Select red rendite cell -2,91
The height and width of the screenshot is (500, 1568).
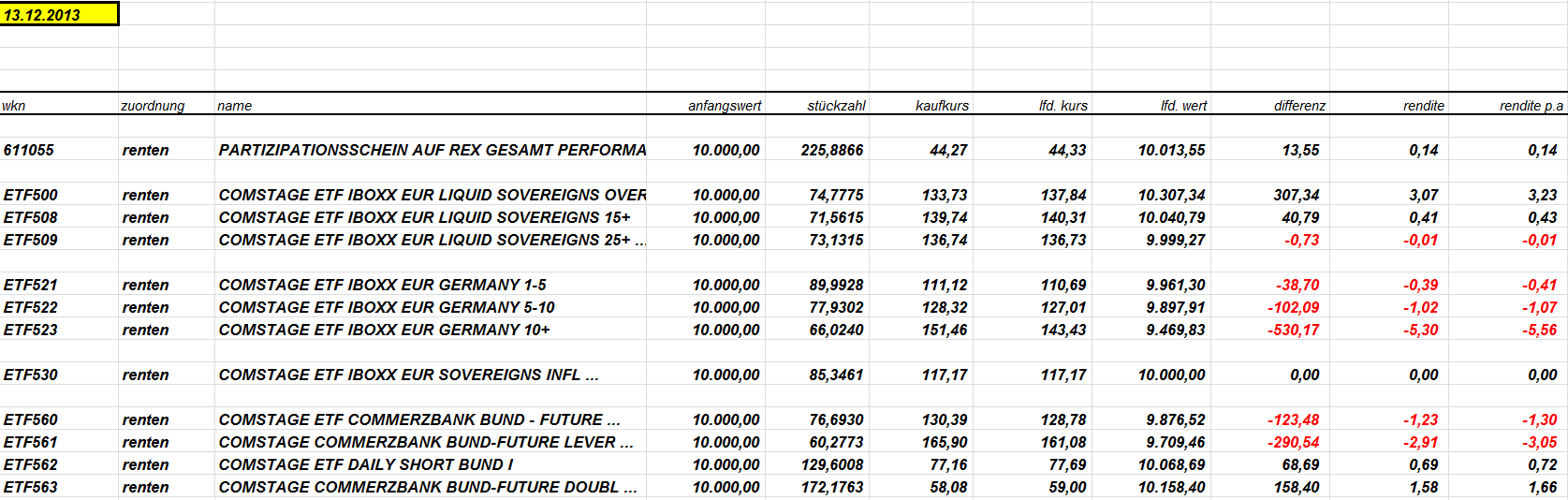[1389, 441]
